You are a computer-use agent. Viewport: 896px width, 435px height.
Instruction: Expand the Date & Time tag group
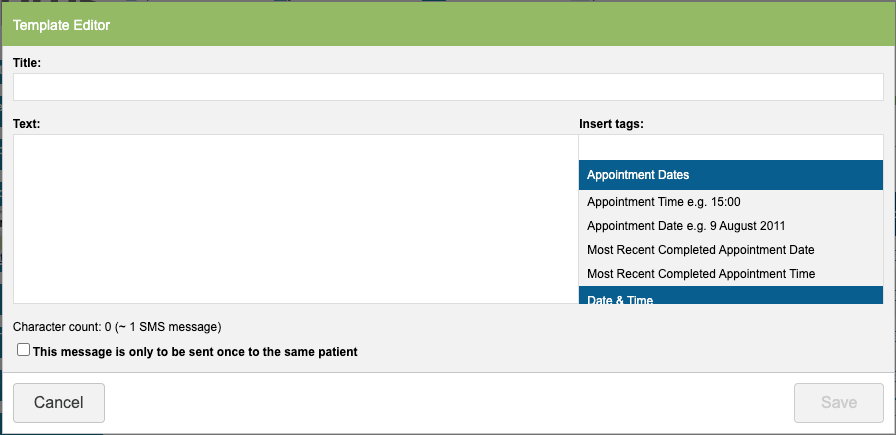[731, 298]
